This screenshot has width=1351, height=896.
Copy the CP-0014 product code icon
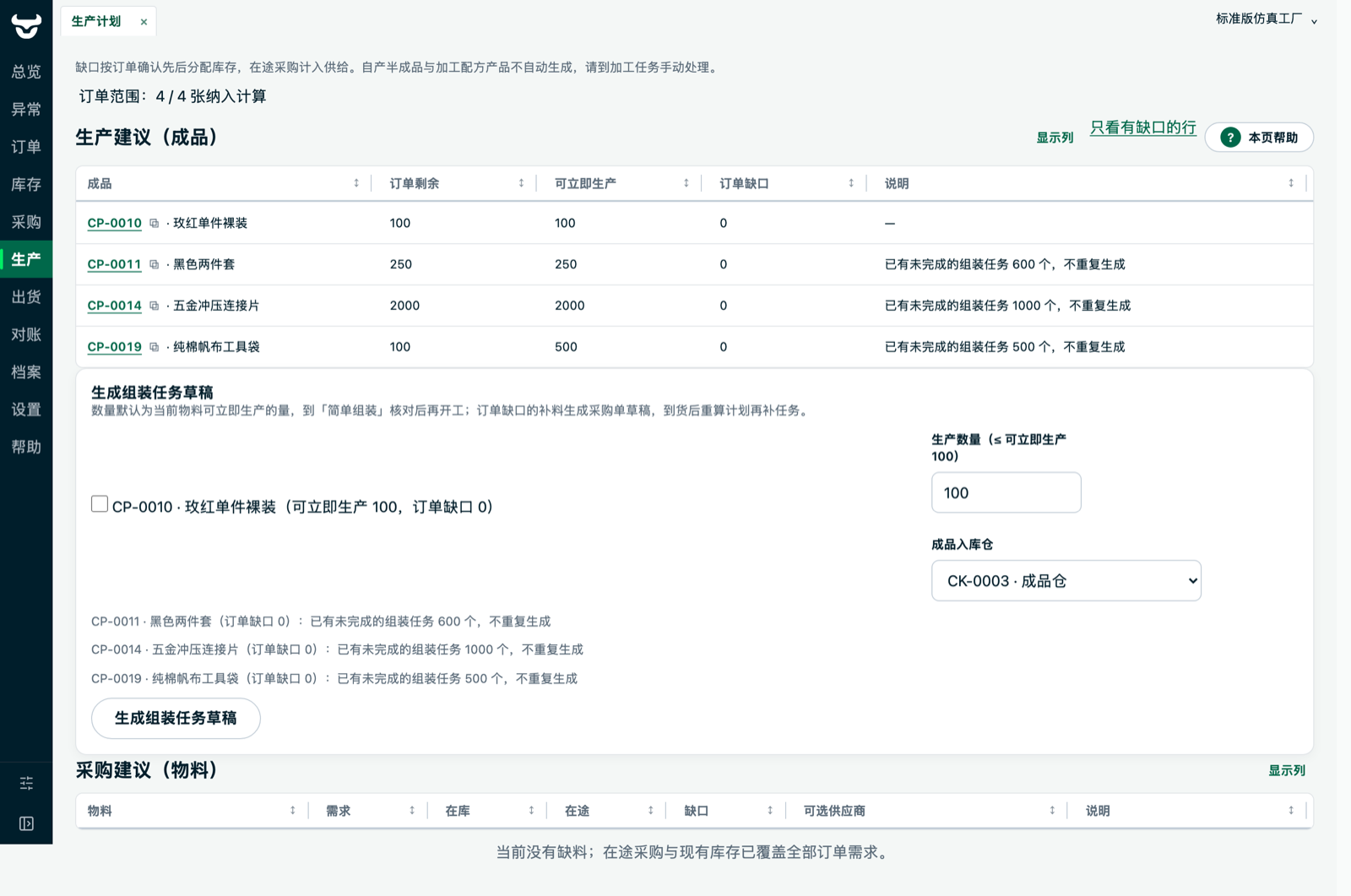[154, 306]
